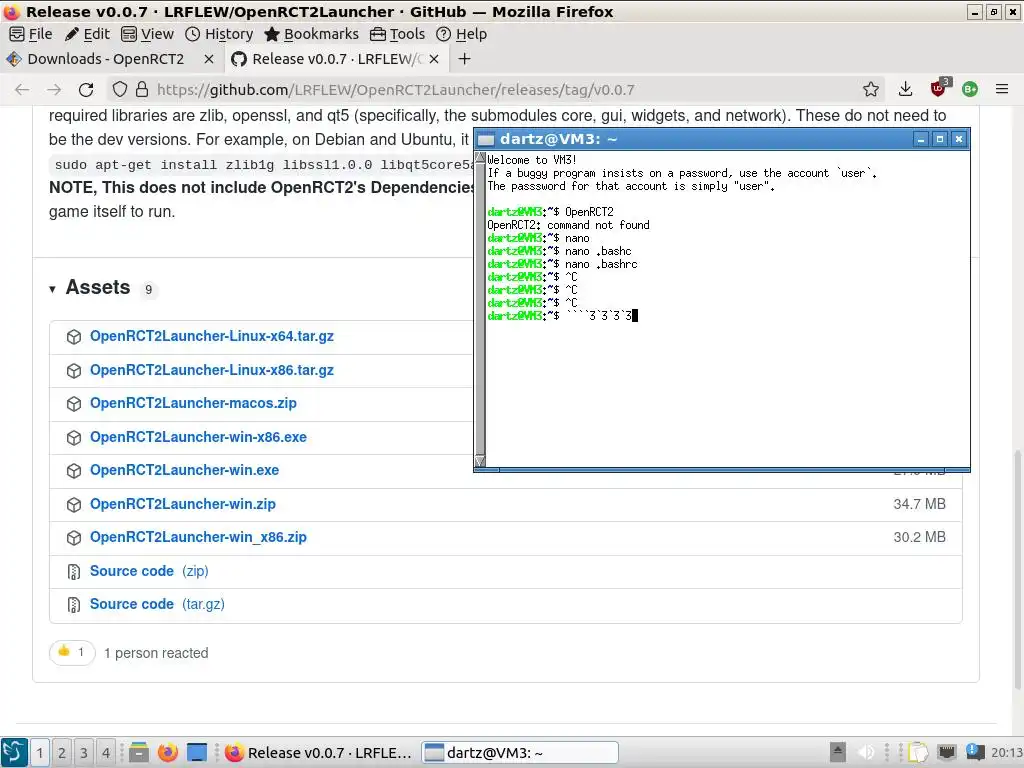Viewport: 1024px width, 768px height.
Task: Click the terminal window menu icon
Action: (485, 139)
